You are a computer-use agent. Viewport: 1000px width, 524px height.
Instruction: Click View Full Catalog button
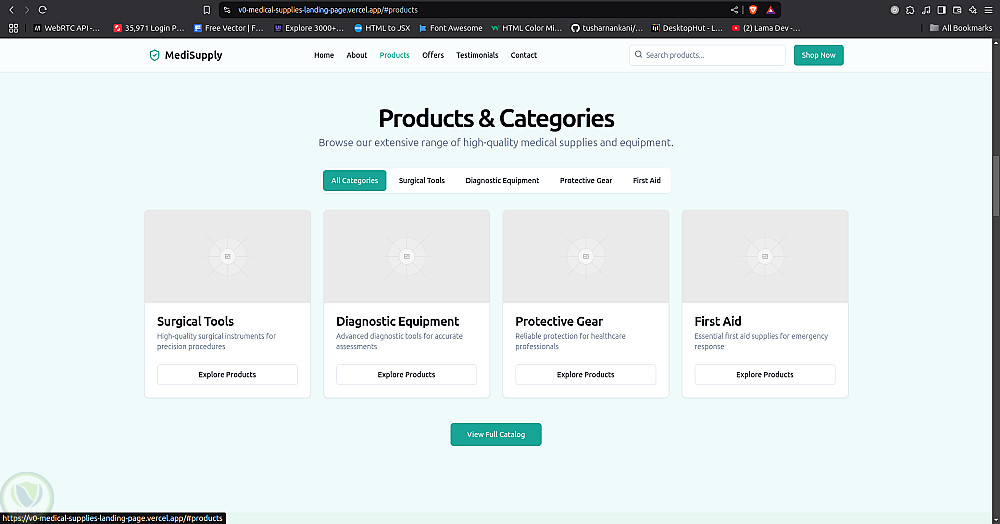click(x=496, y=434)
